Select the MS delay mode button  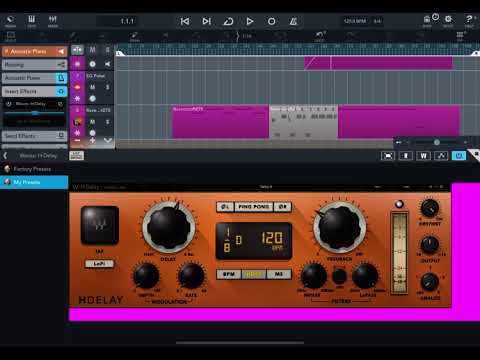click(279, 274)
